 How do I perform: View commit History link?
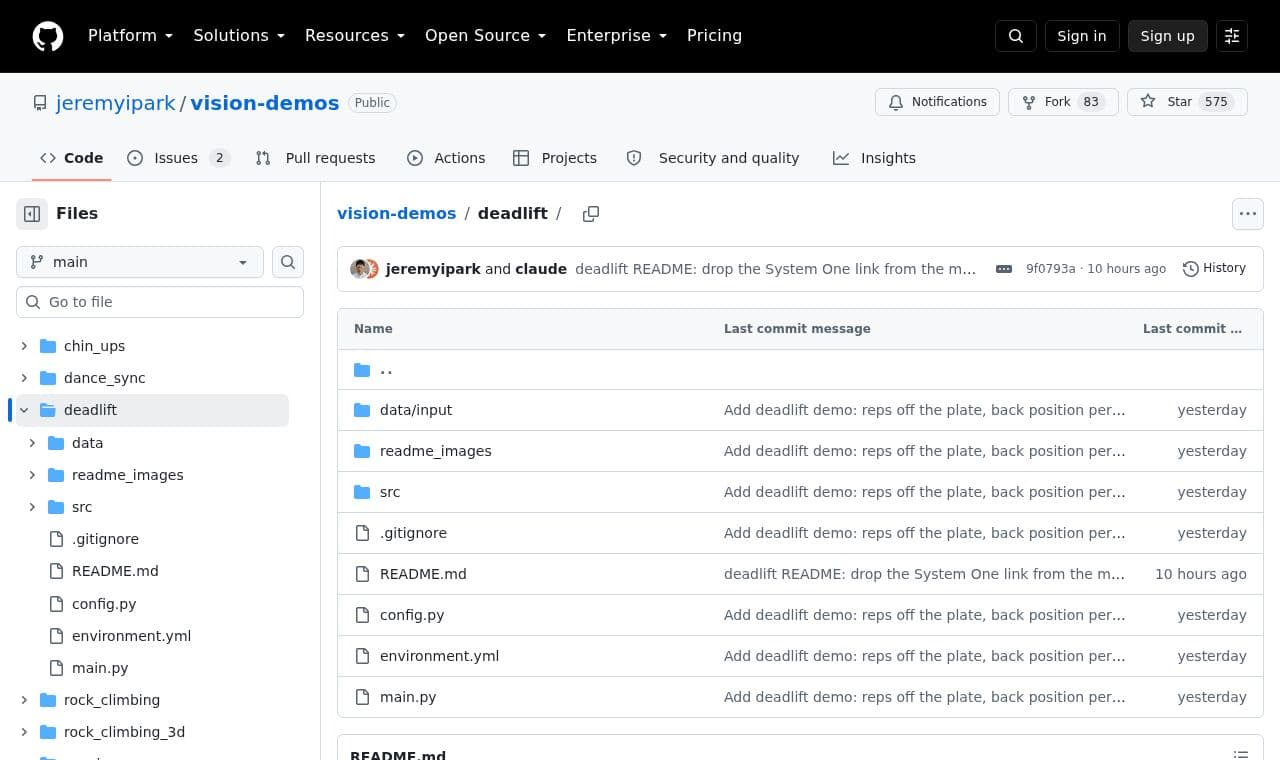click(1214, 268)
